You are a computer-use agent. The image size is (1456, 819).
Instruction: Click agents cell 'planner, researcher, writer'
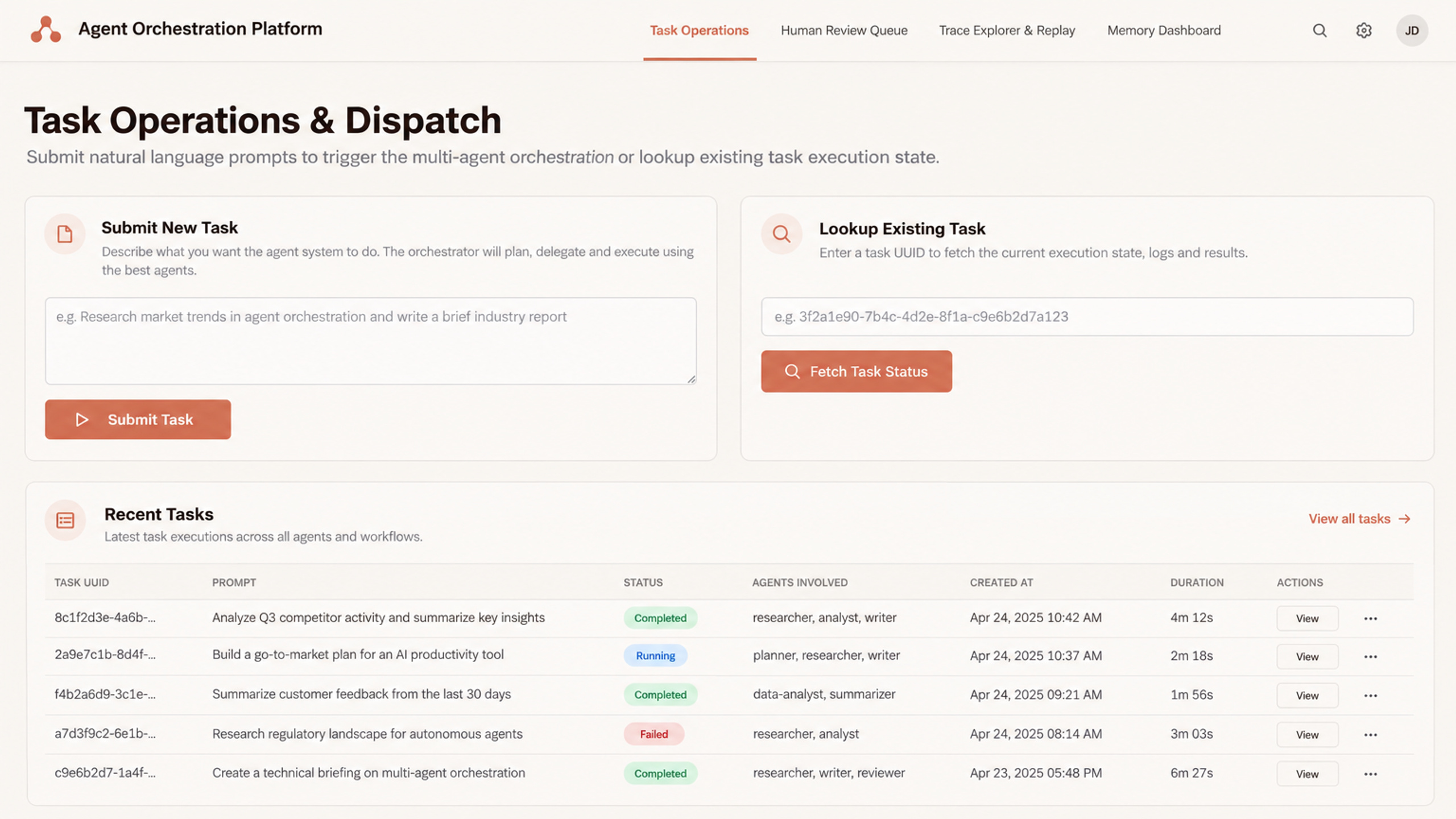(826, 655)
